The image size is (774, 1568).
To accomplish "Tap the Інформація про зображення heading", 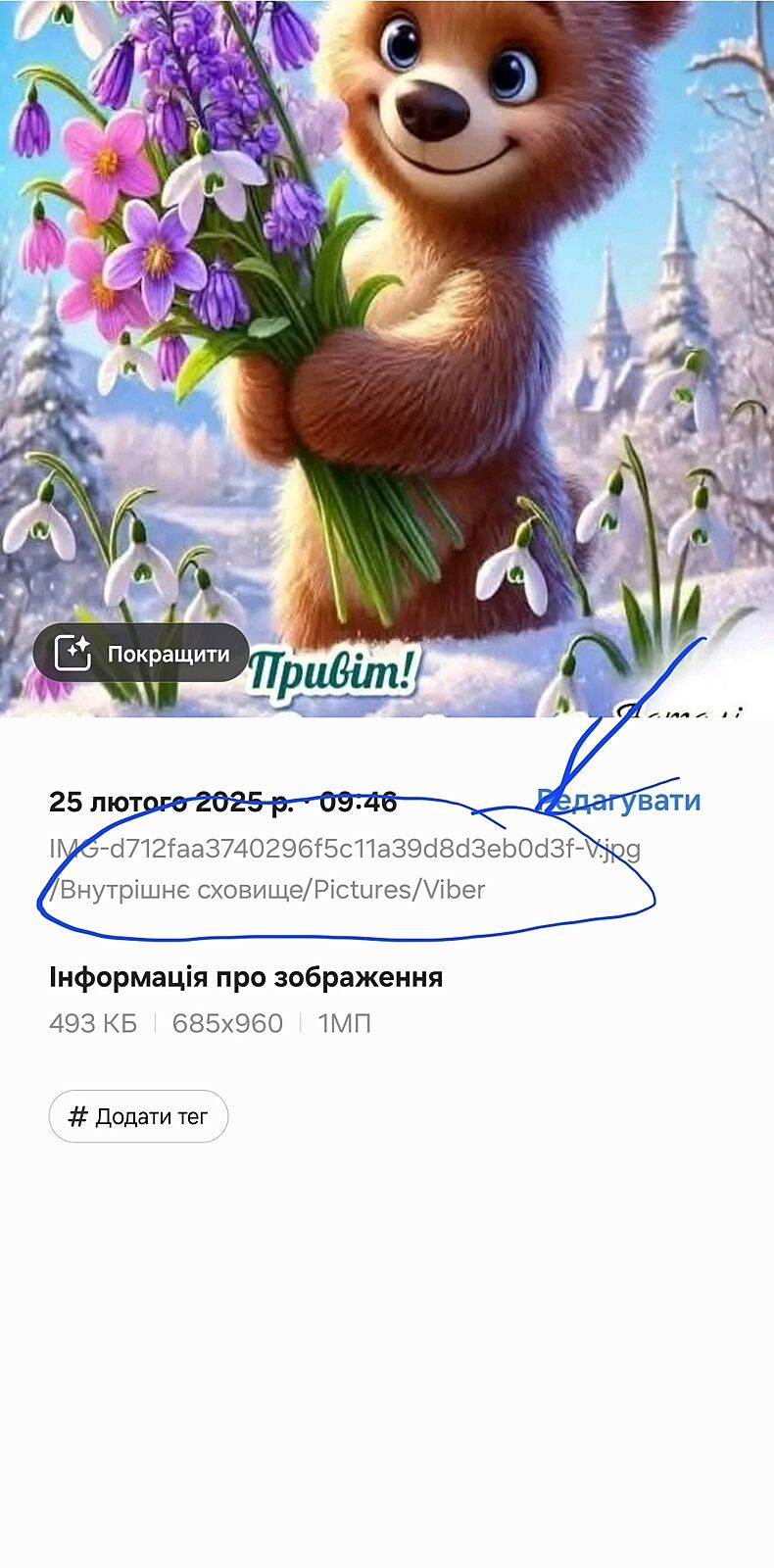I will (x=246, y=977).
